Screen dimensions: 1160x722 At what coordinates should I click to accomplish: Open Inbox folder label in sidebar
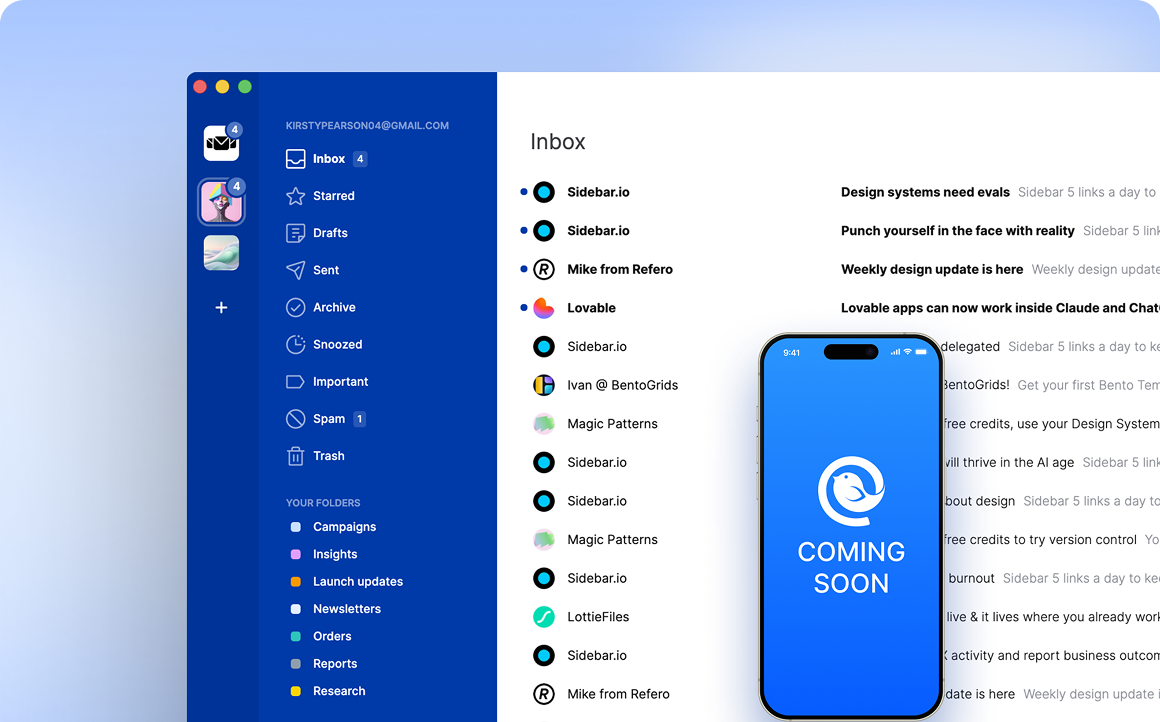coord(328,159)
